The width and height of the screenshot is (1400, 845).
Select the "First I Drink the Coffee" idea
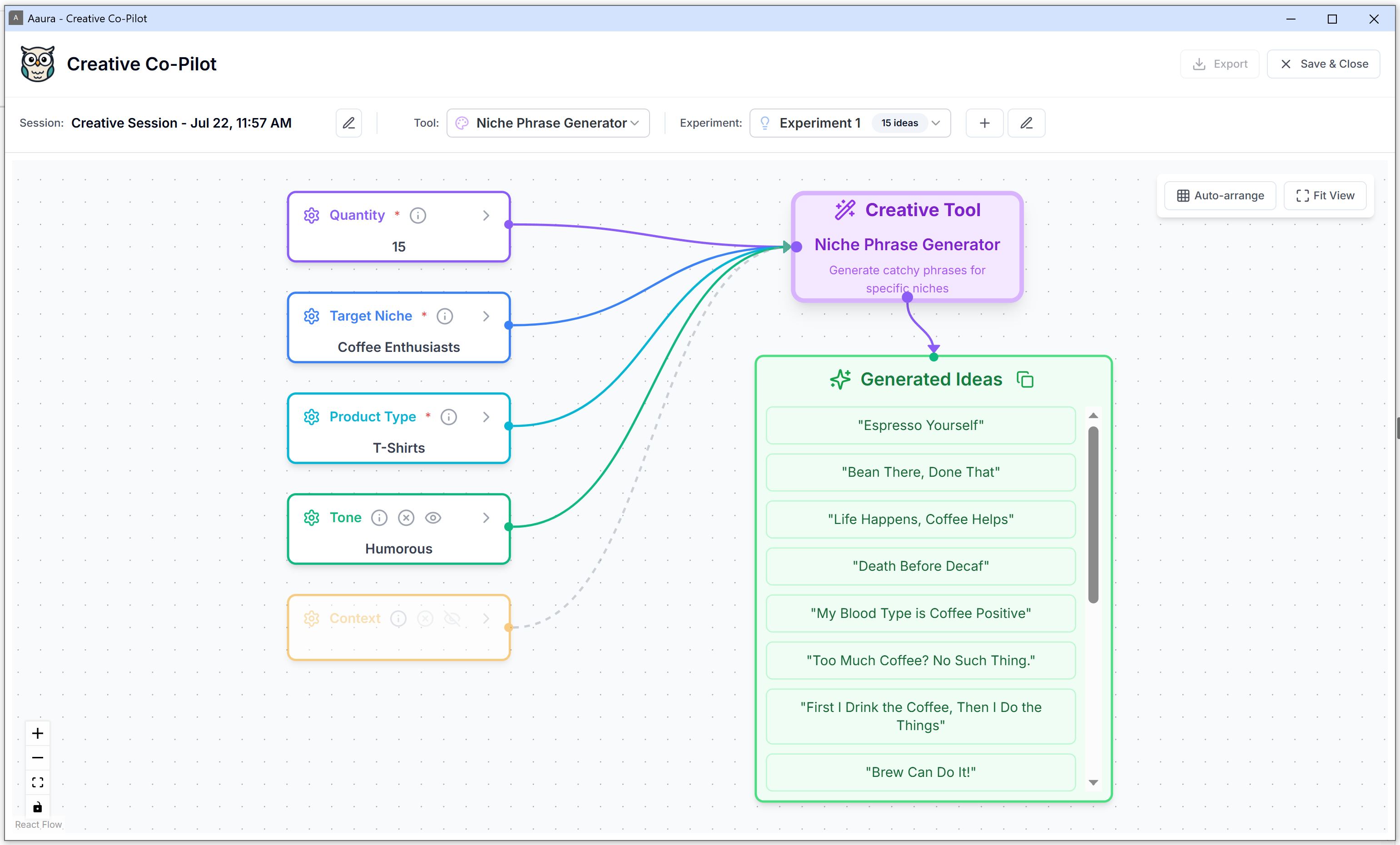coord(920,717)
